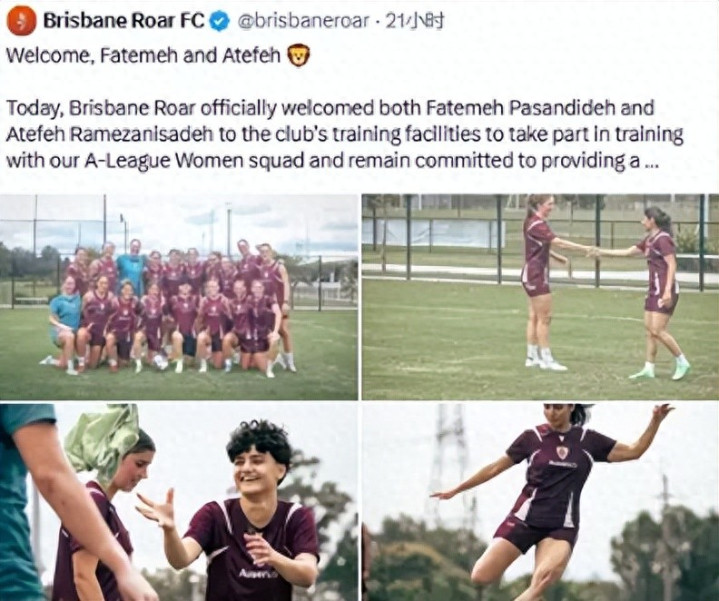Expand the truncated tweet text ellipsis
The width and height of the screenshot is (719, 601).
tap(651, 162)
